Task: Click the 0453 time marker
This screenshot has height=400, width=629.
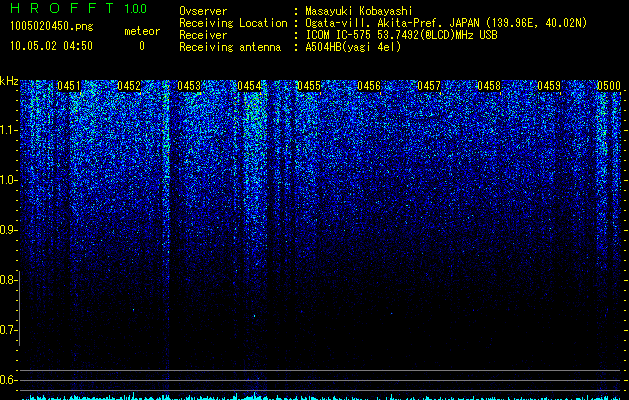Action: (189, 86)
